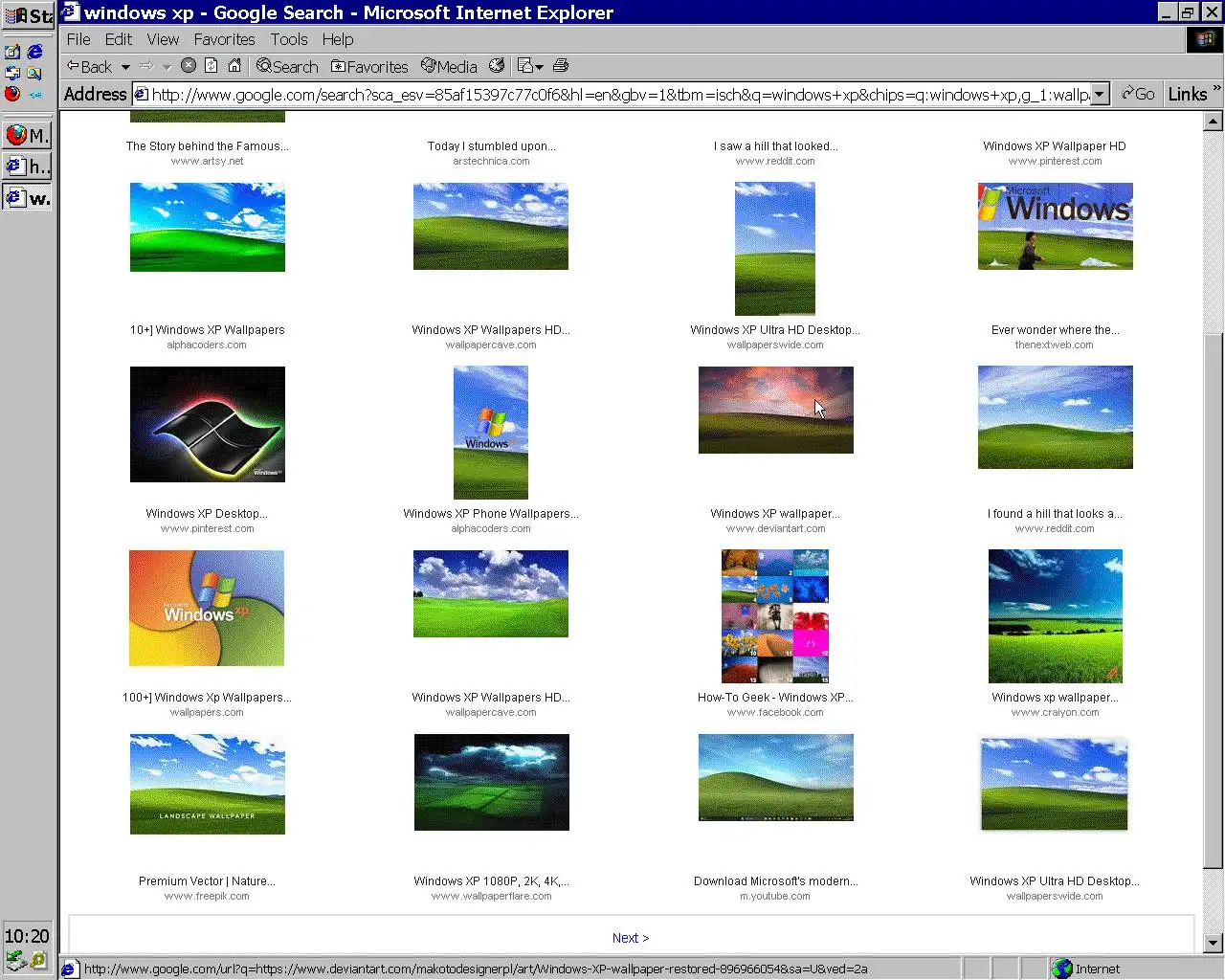The image size is (1225, 980).
Task: Open 'Windows XP Wallpaper HD' link
Action: tap(1055, 146)
